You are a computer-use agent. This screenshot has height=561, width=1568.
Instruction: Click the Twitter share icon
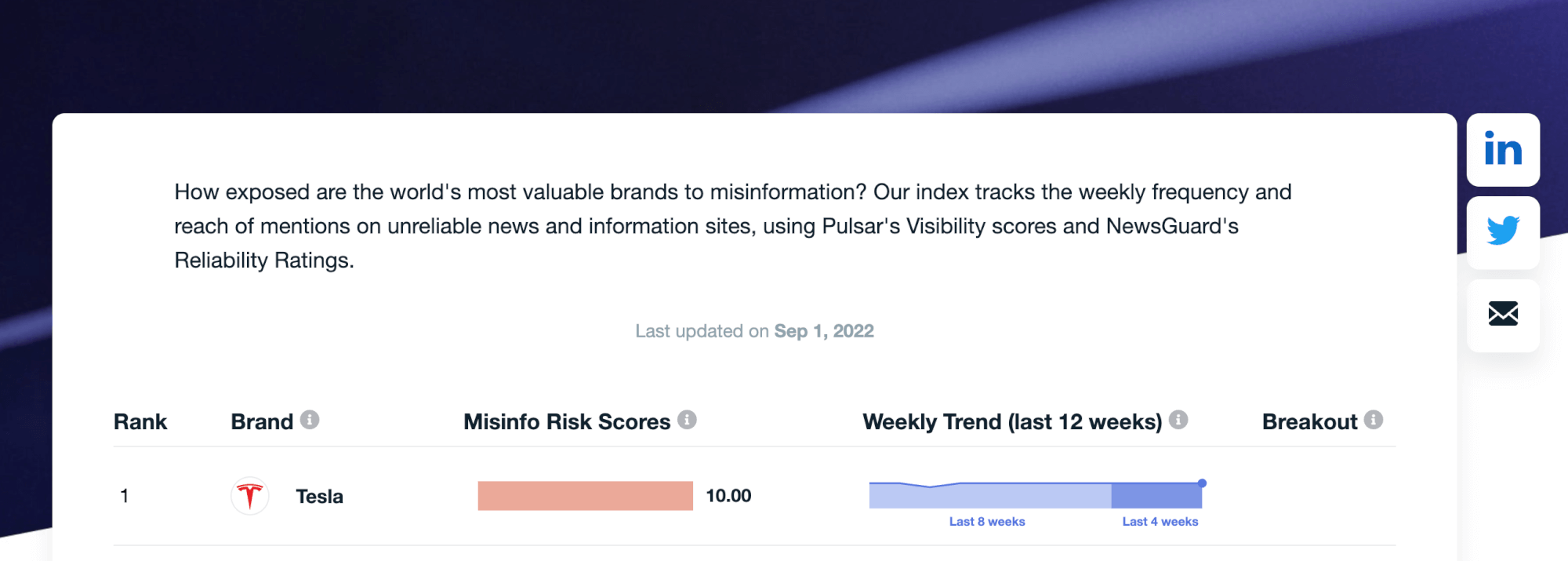coord(1502,231)
